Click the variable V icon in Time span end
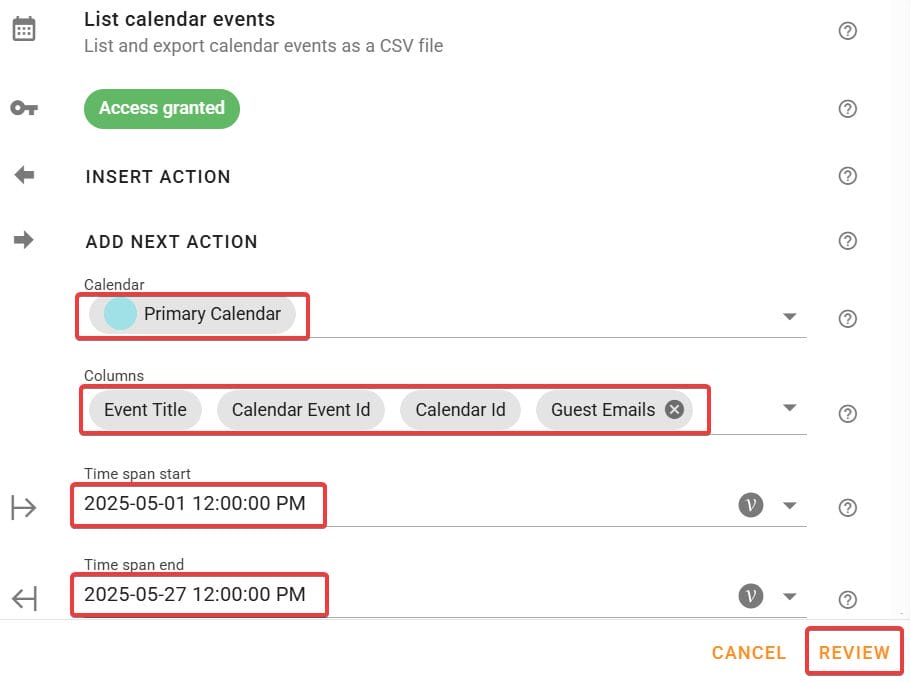The width and height of the screenshot is (910, 682). 751,595
